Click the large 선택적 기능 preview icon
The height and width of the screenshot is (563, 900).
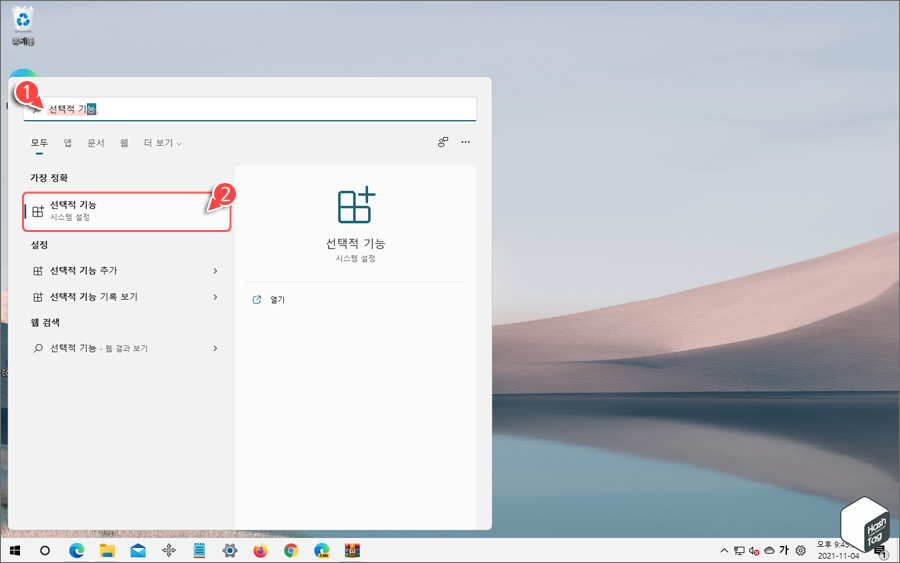click(356, 205)
